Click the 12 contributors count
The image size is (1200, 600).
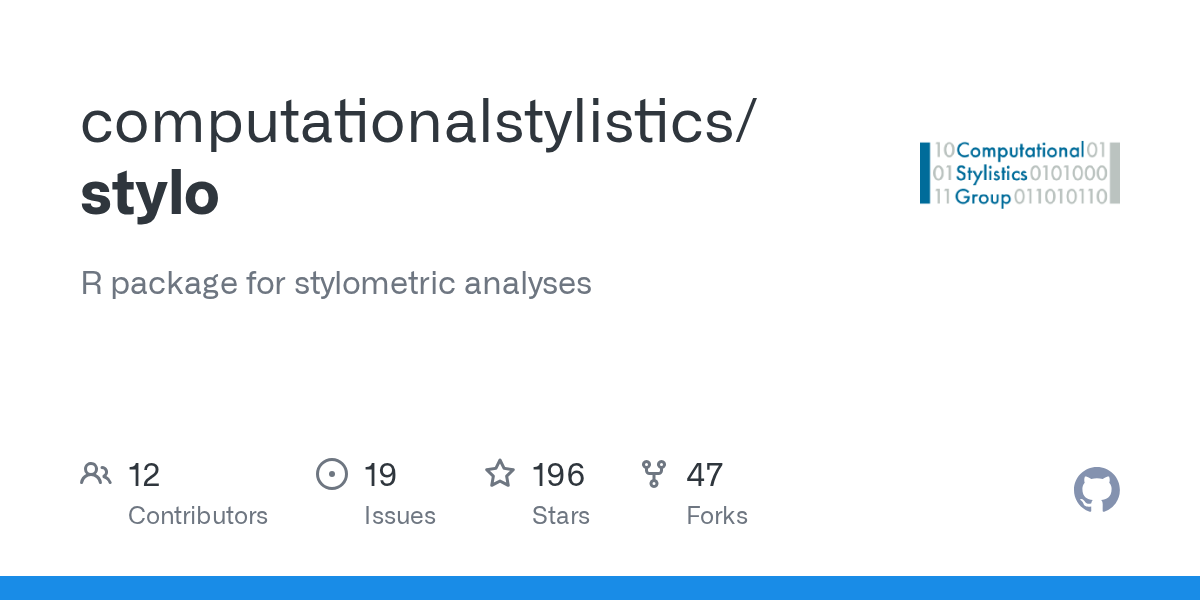click(x=144, y=475)
